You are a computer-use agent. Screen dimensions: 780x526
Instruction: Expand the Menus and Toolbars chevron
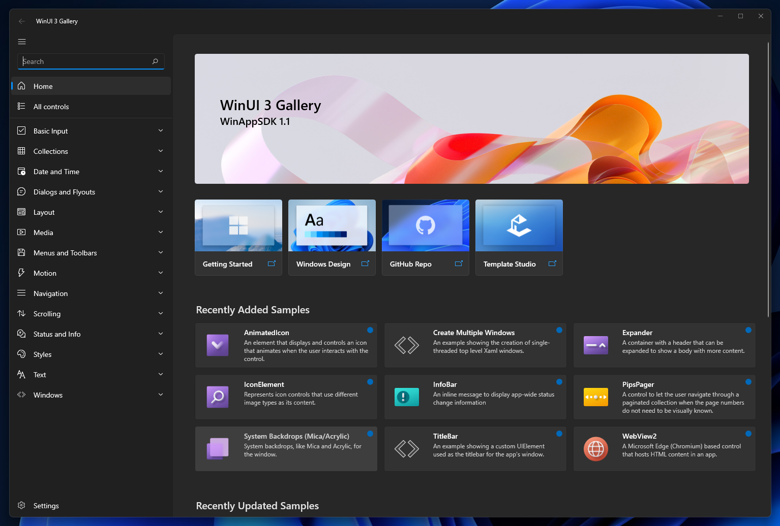161,252
